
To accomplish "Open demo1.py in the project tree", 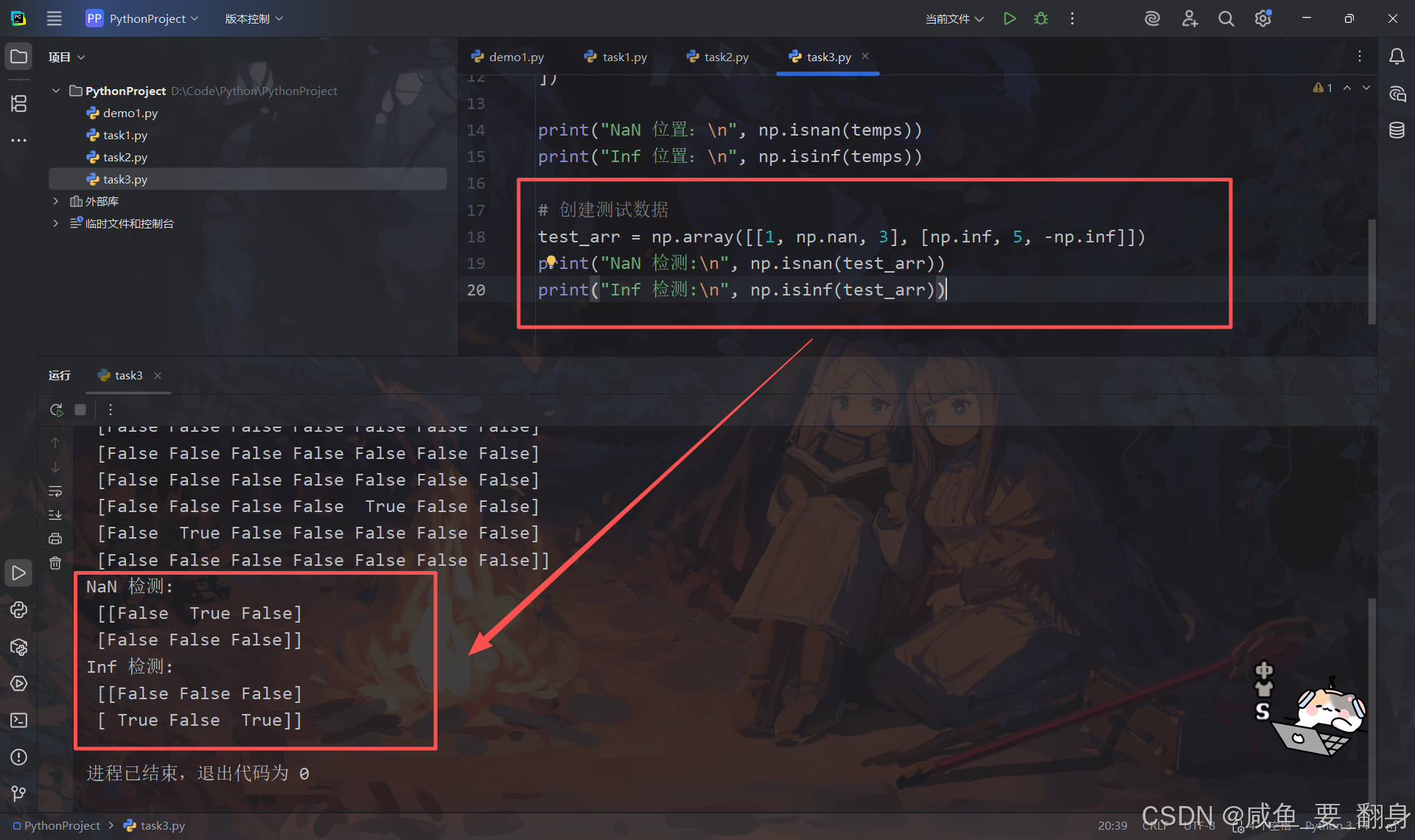I will point(130,113).
